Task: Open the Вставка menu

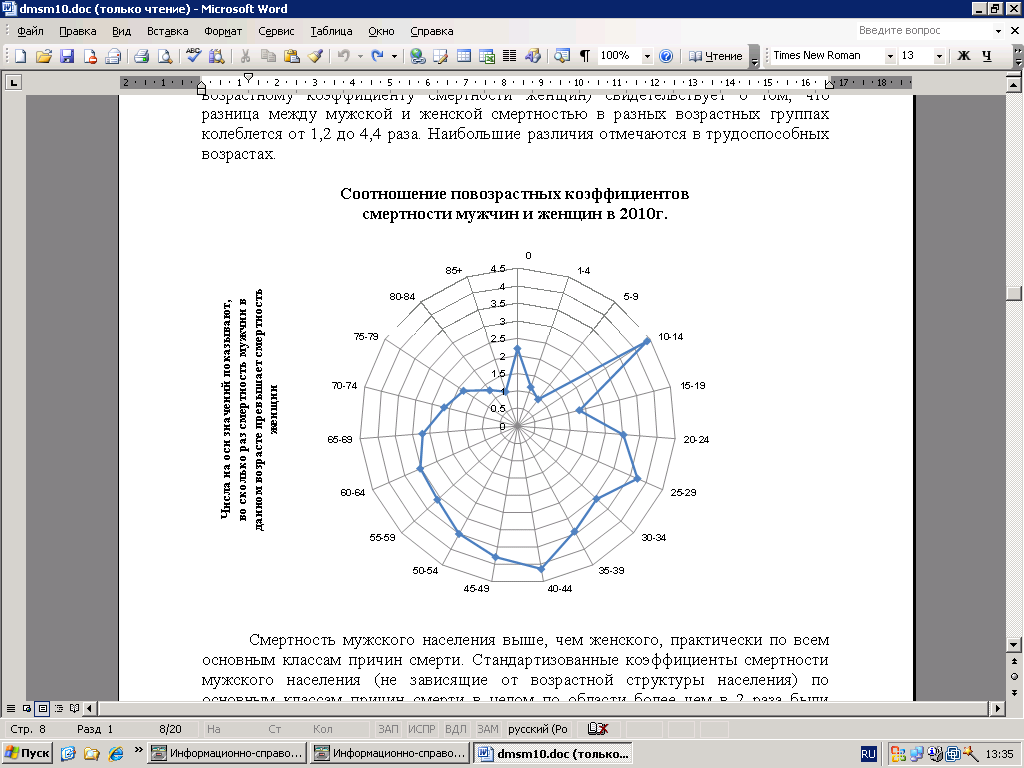Action: pyautogui.click(x=167, y=31)
